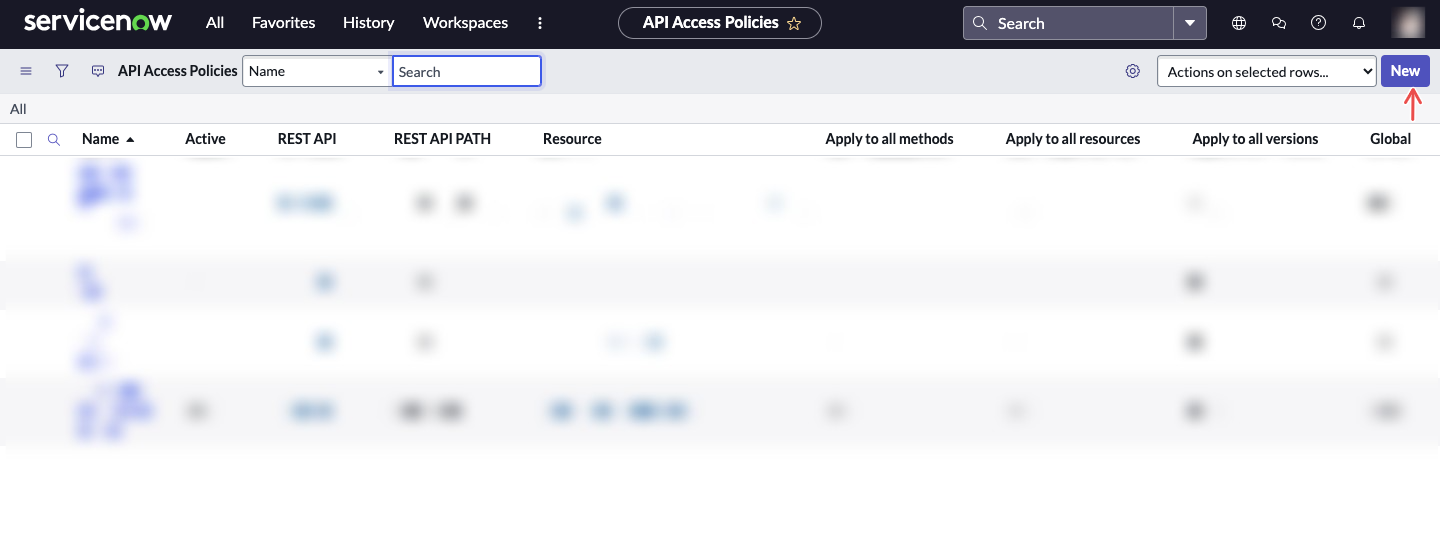Open the globe scope selector icon
This screenshot has width=1440, height=555.
point(1239,23)
